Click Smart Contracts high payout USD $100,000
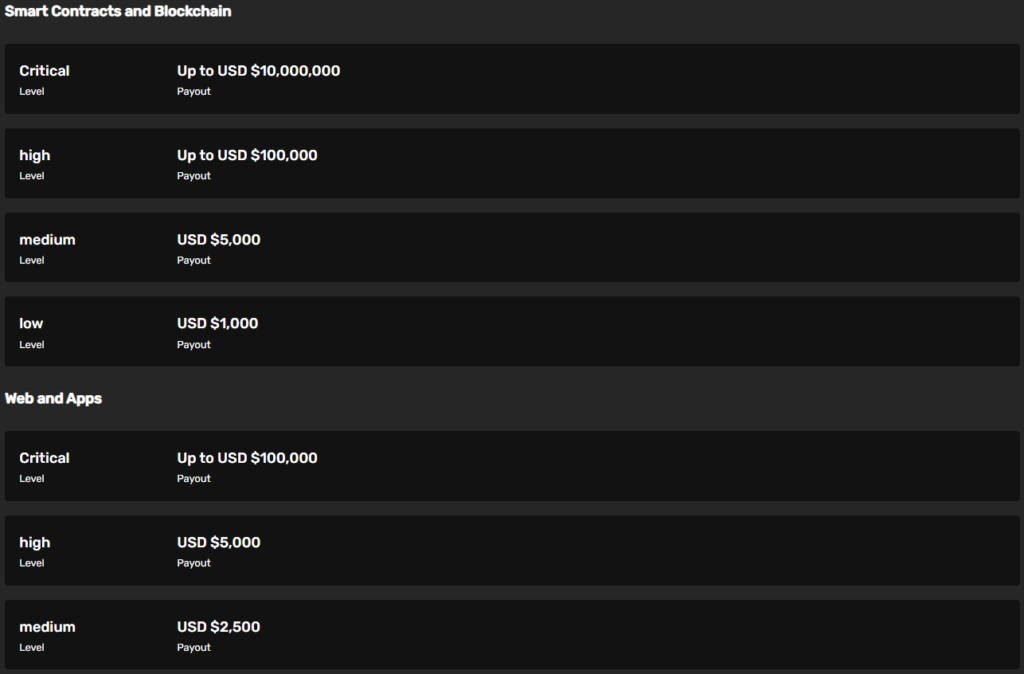Screen dimensions: 1024x674 (x=247, y=155)
